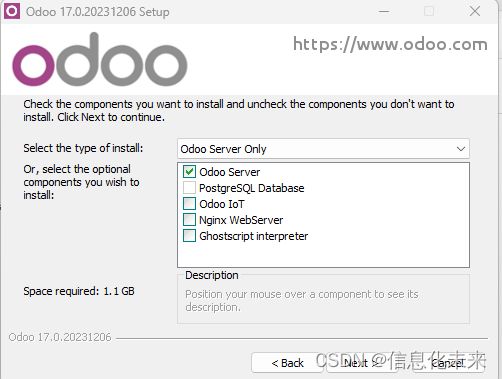The image size is (502, 379).
Task: Uncheck the Odoo Server component
Action: pos(189,172)
